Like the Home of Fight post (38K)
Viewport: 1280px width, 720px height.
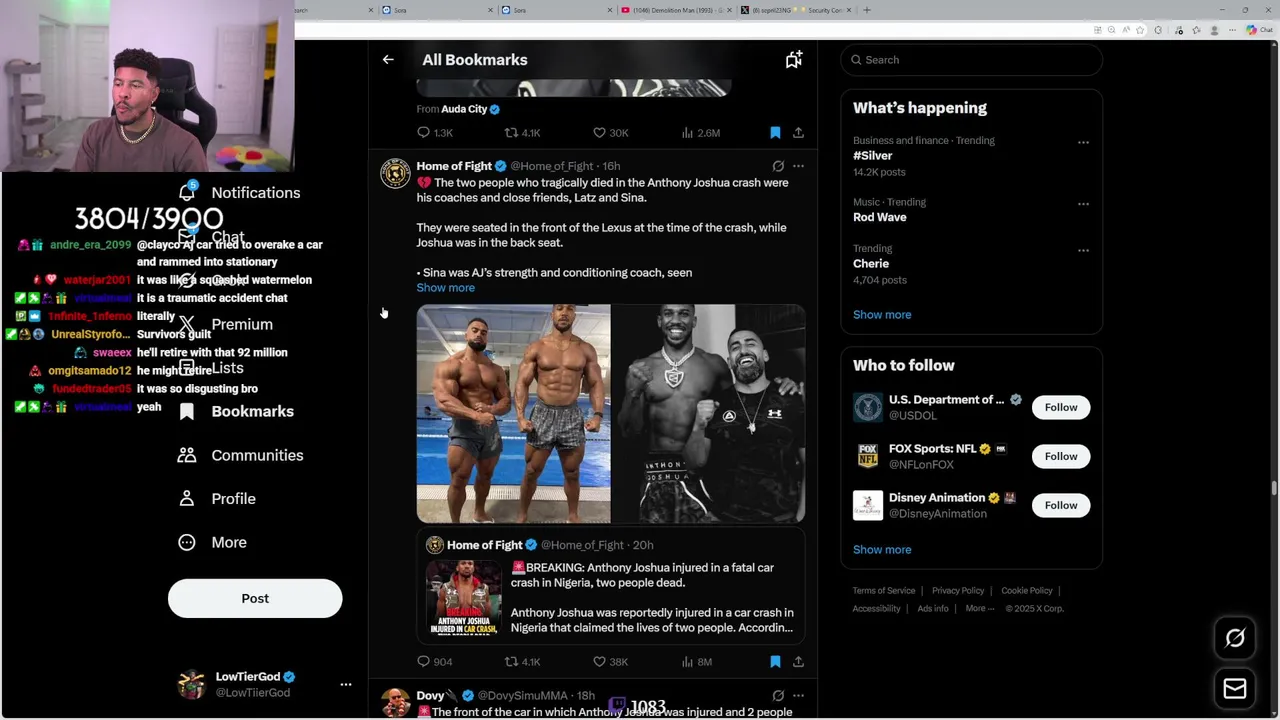(610, 662)
